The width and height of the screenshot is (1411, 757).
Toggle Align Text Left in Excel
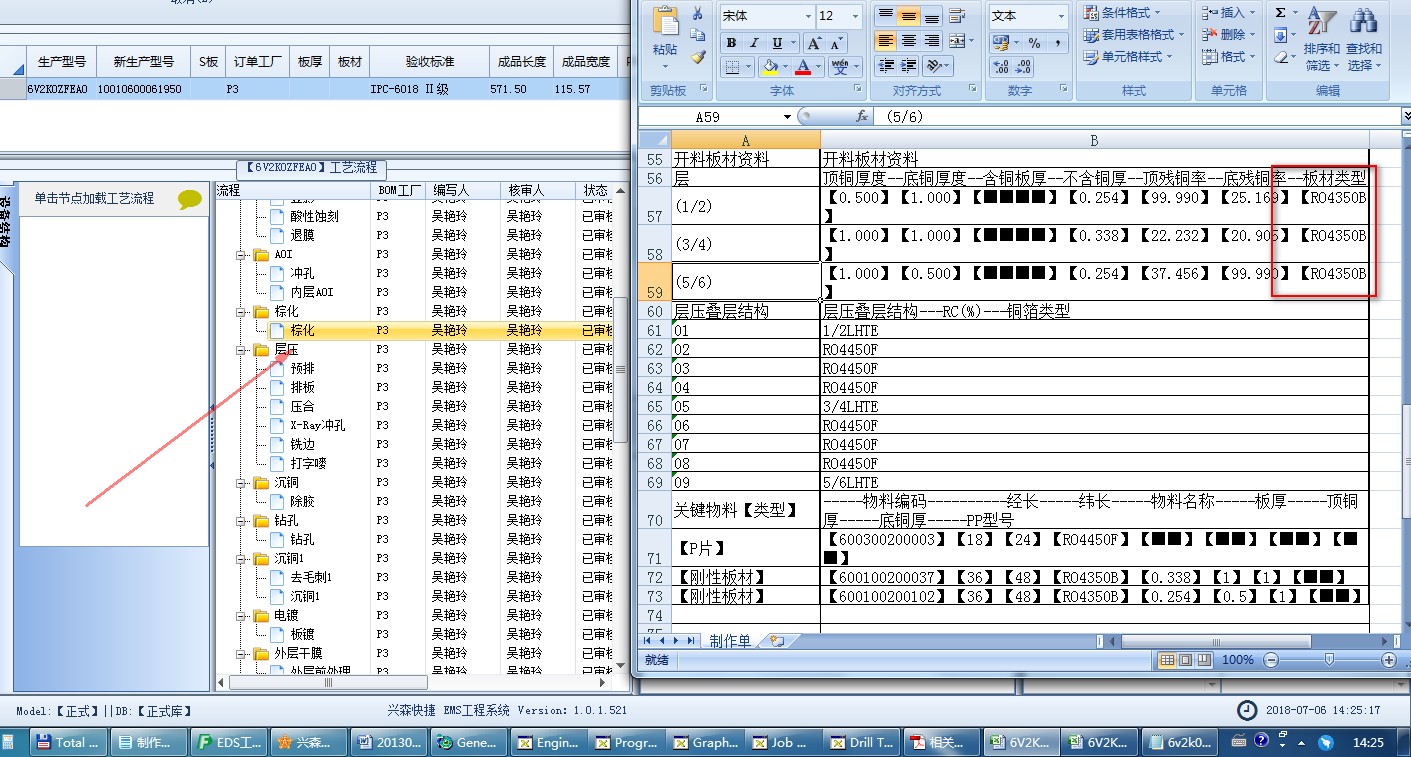tap(886, 41)
